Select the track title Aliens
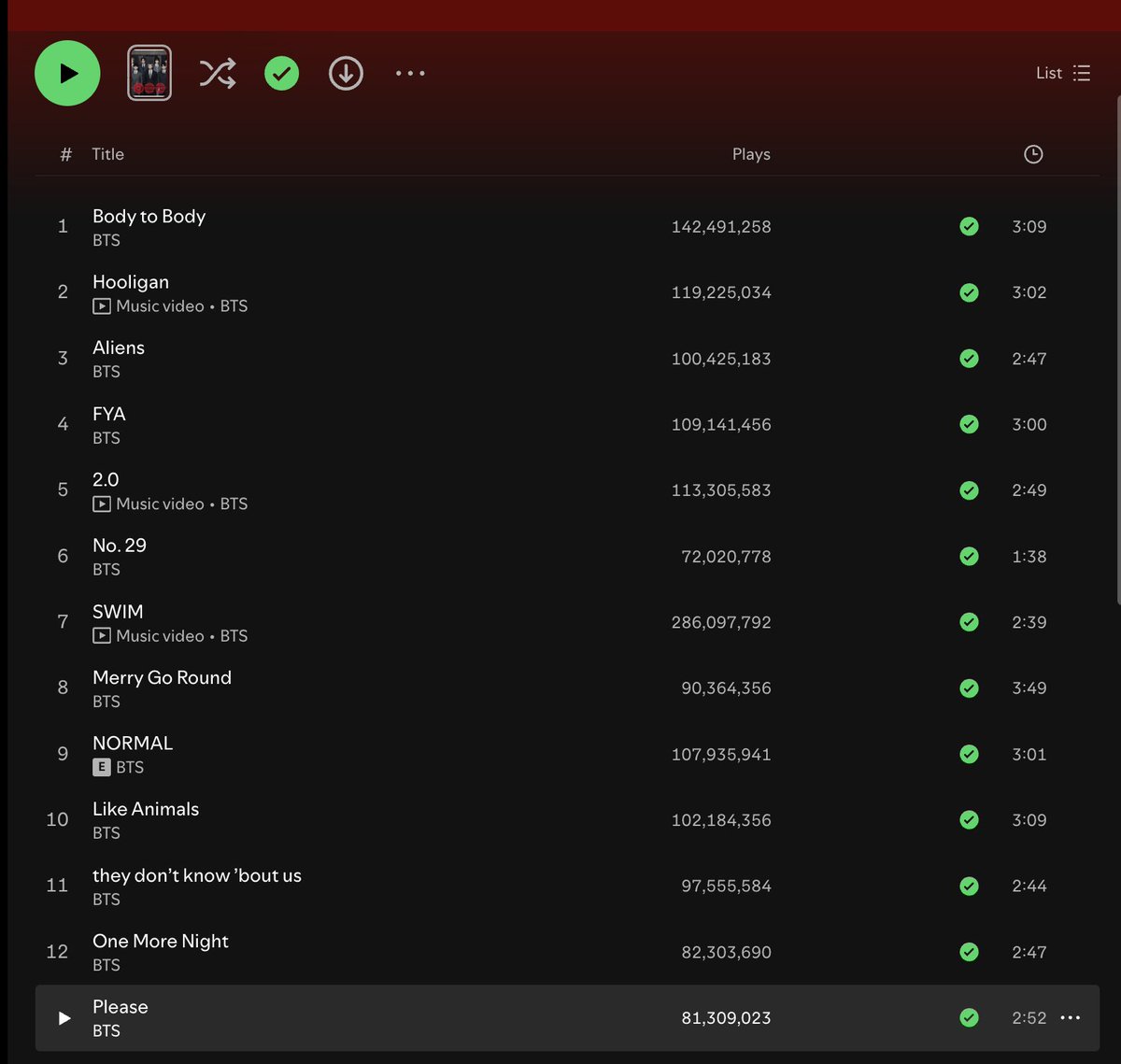Screen dimensions: 1121x1064 [119, 348]
